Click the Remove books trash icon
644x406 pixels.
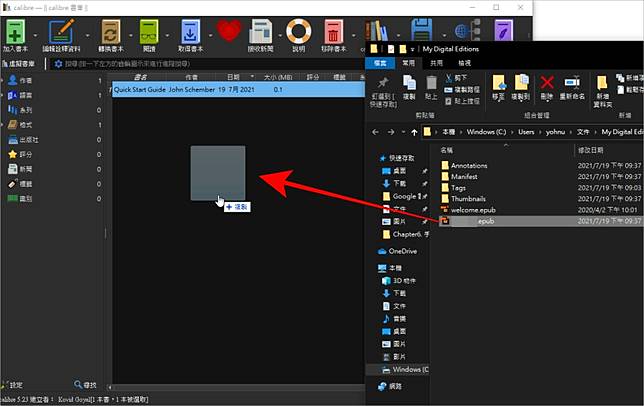(334, 32)
